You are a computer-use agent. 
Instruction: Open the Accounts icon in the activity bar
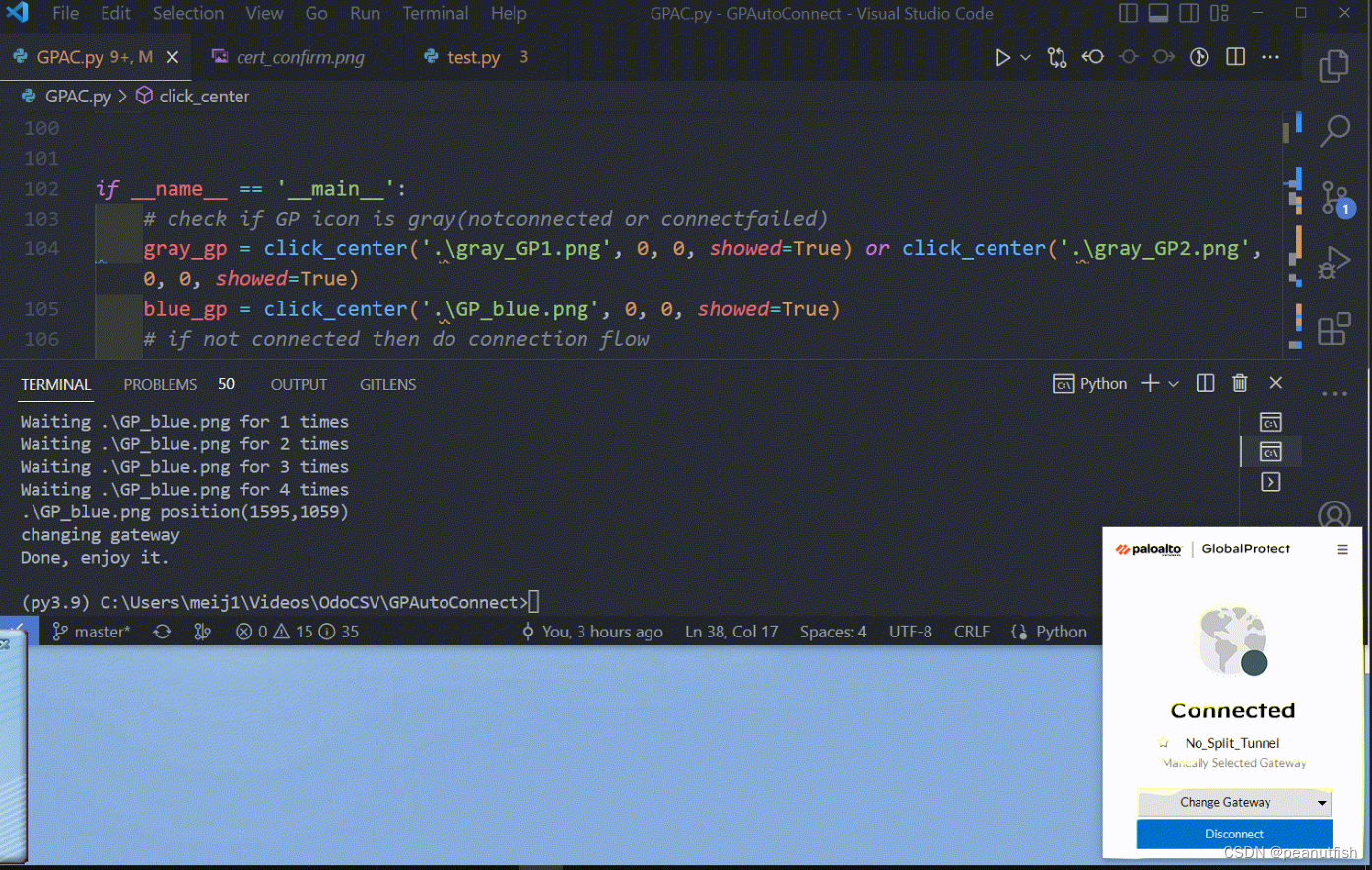pos(1335,514)
